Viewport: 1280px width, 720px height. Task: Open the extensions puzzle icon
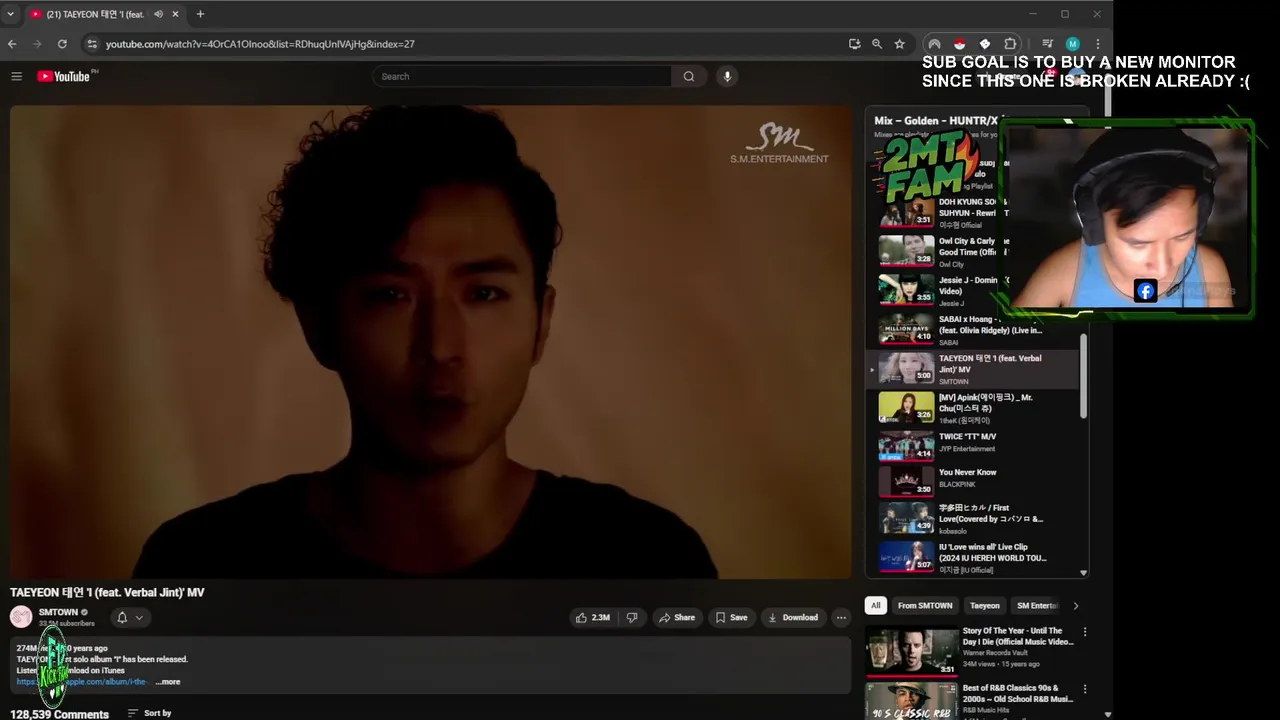[x=1010, y=44]
